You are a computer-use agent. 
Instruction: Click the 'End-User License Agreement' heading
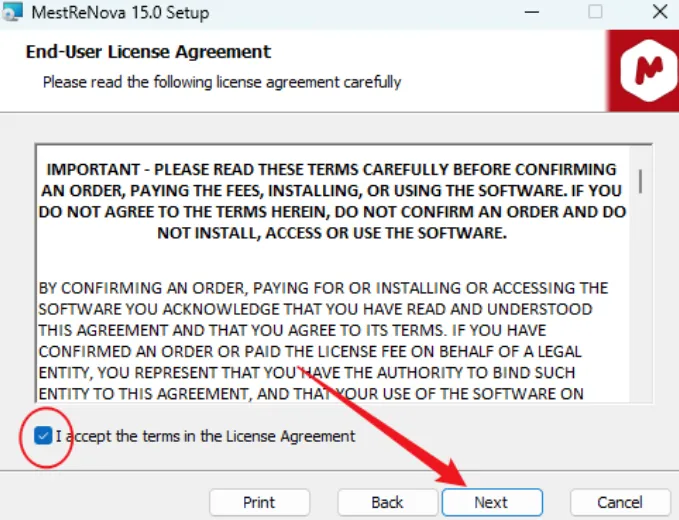tap(148, 52)
